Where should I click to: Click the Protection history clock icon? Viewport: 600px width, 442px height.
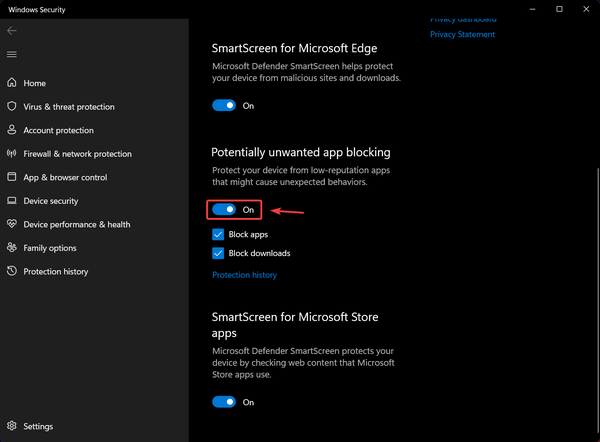[x=12, y=271]
